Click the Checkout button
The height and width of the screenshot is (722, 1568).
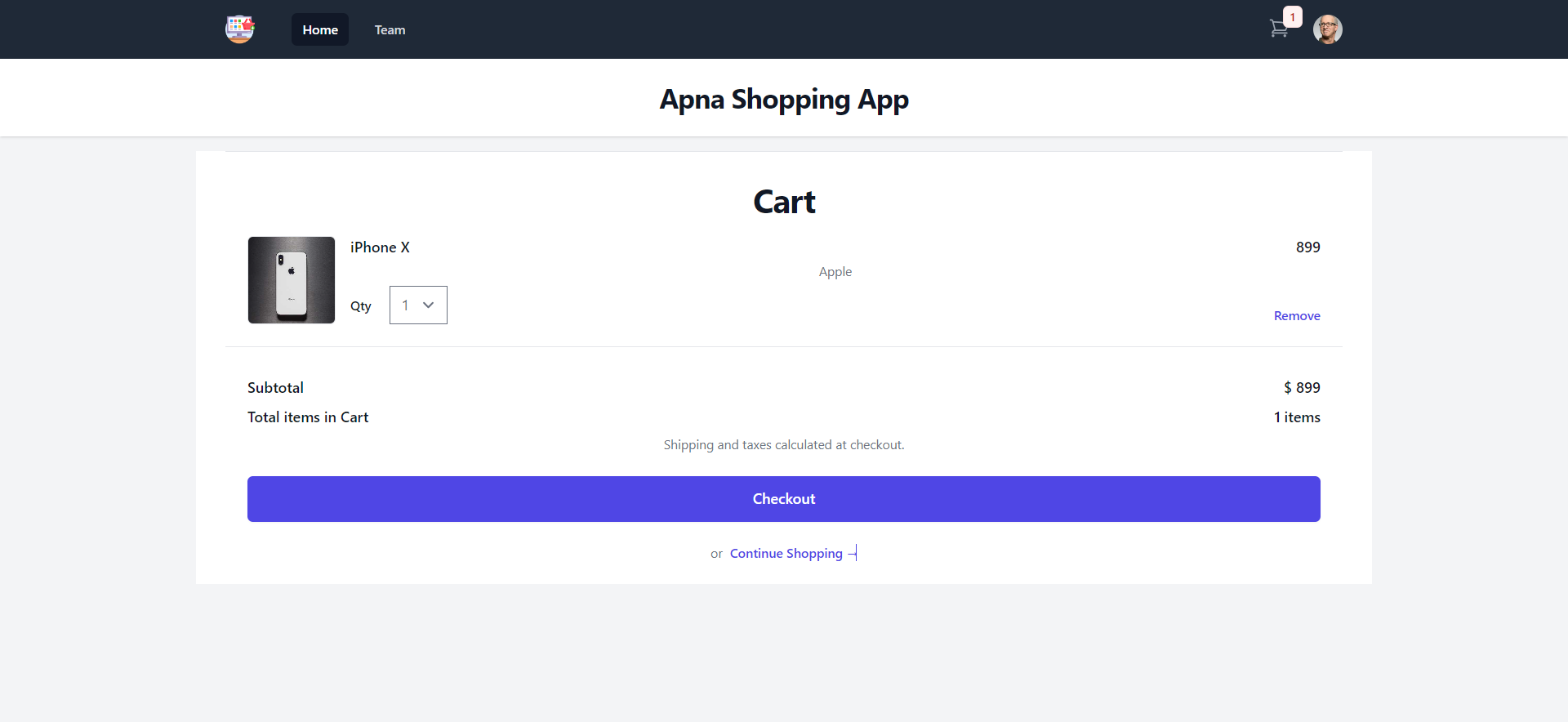[784, 499]
